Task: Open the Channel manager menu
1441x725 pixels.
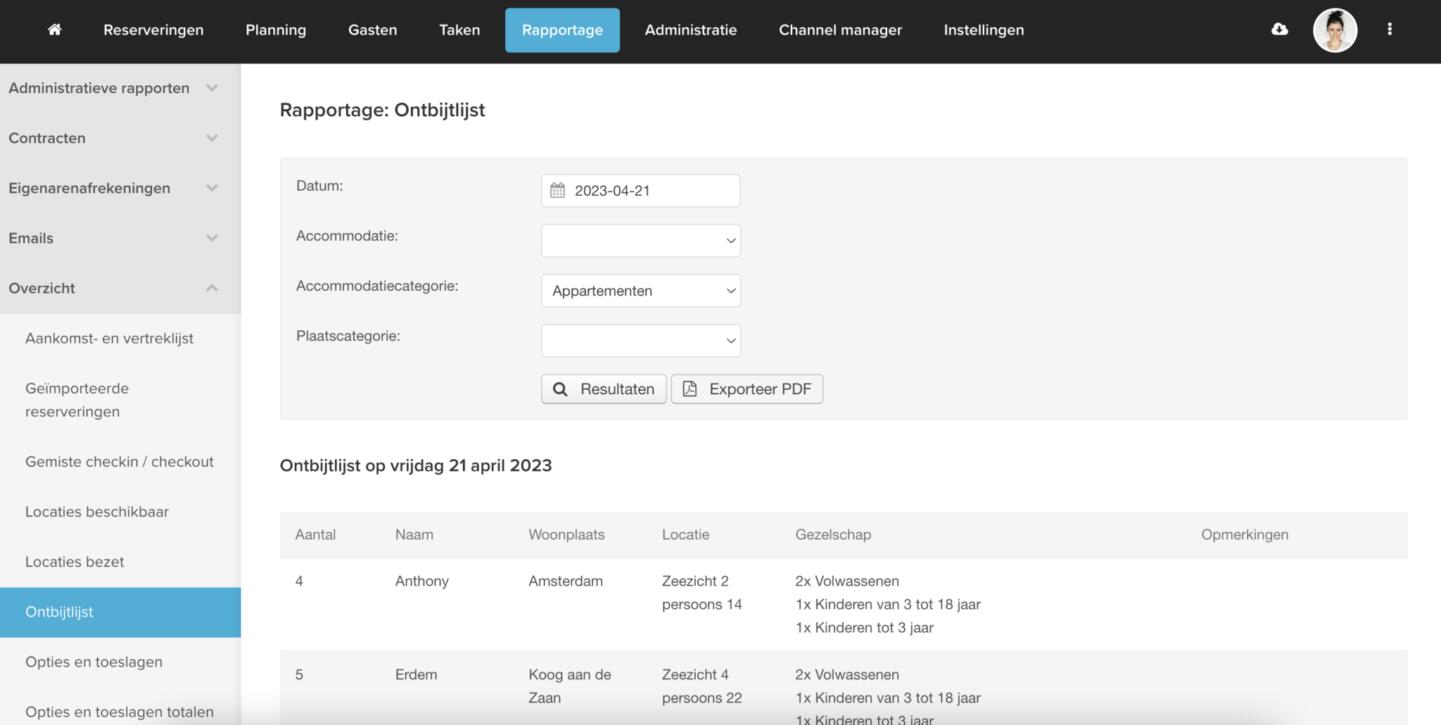Action: (x=840, y=30)
